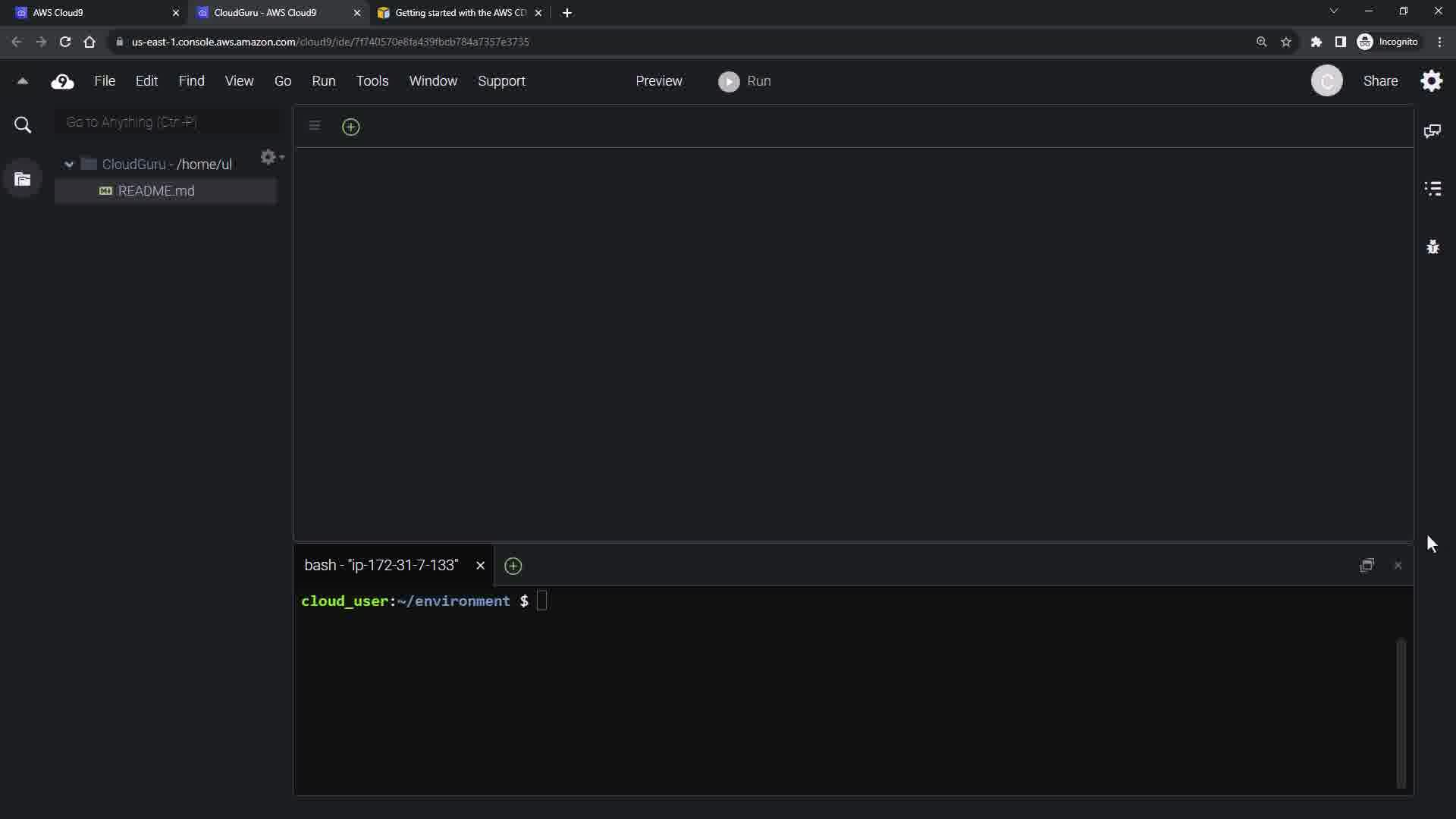
Task: Open the editor pane tab list menu
Action: [x=315, y=126]
